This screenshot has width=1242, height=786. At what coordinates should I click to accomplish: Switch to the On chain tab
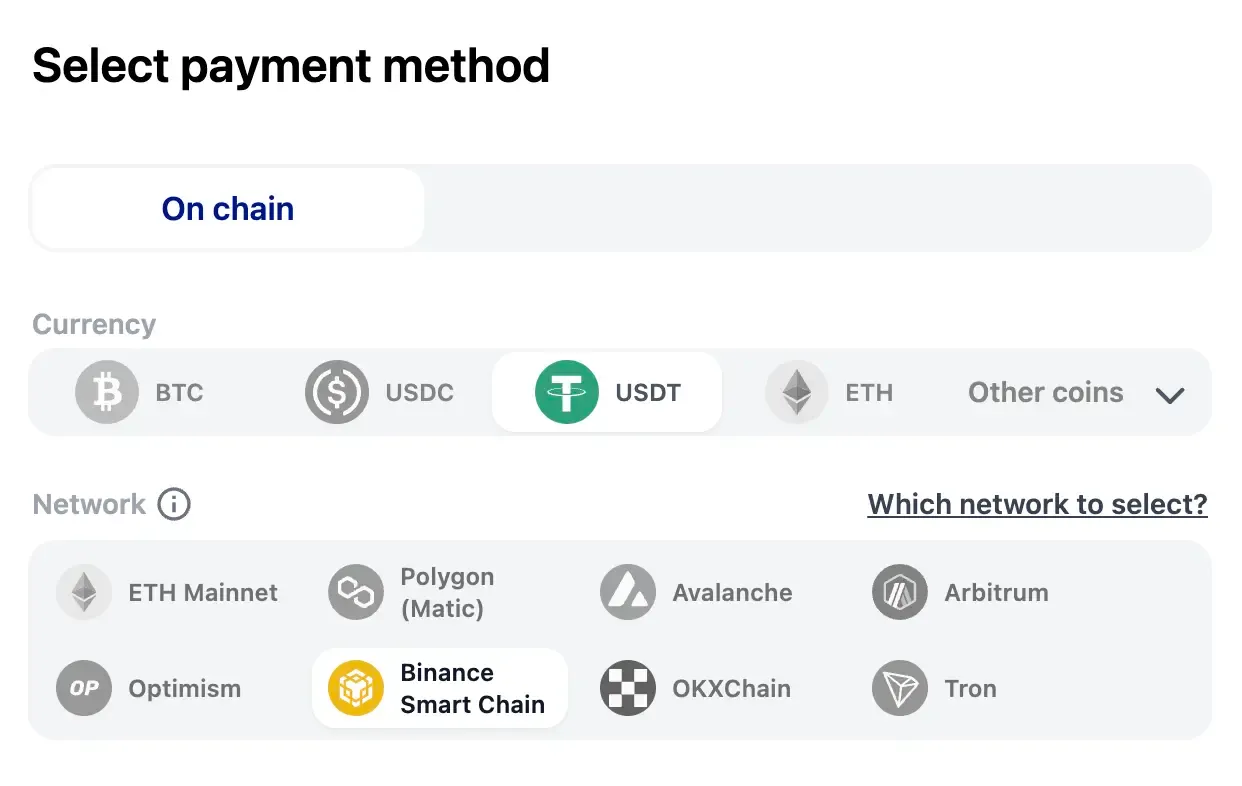pos(227,208)
